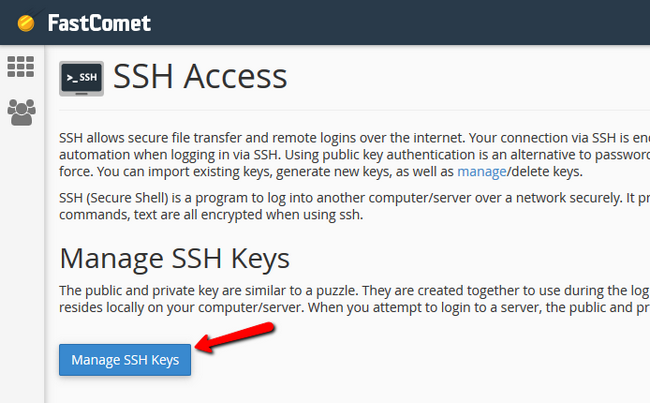This screenshot has width=650, height=403.
Task: Click the empty dark header bar area
Action: (x=400, y=22)
